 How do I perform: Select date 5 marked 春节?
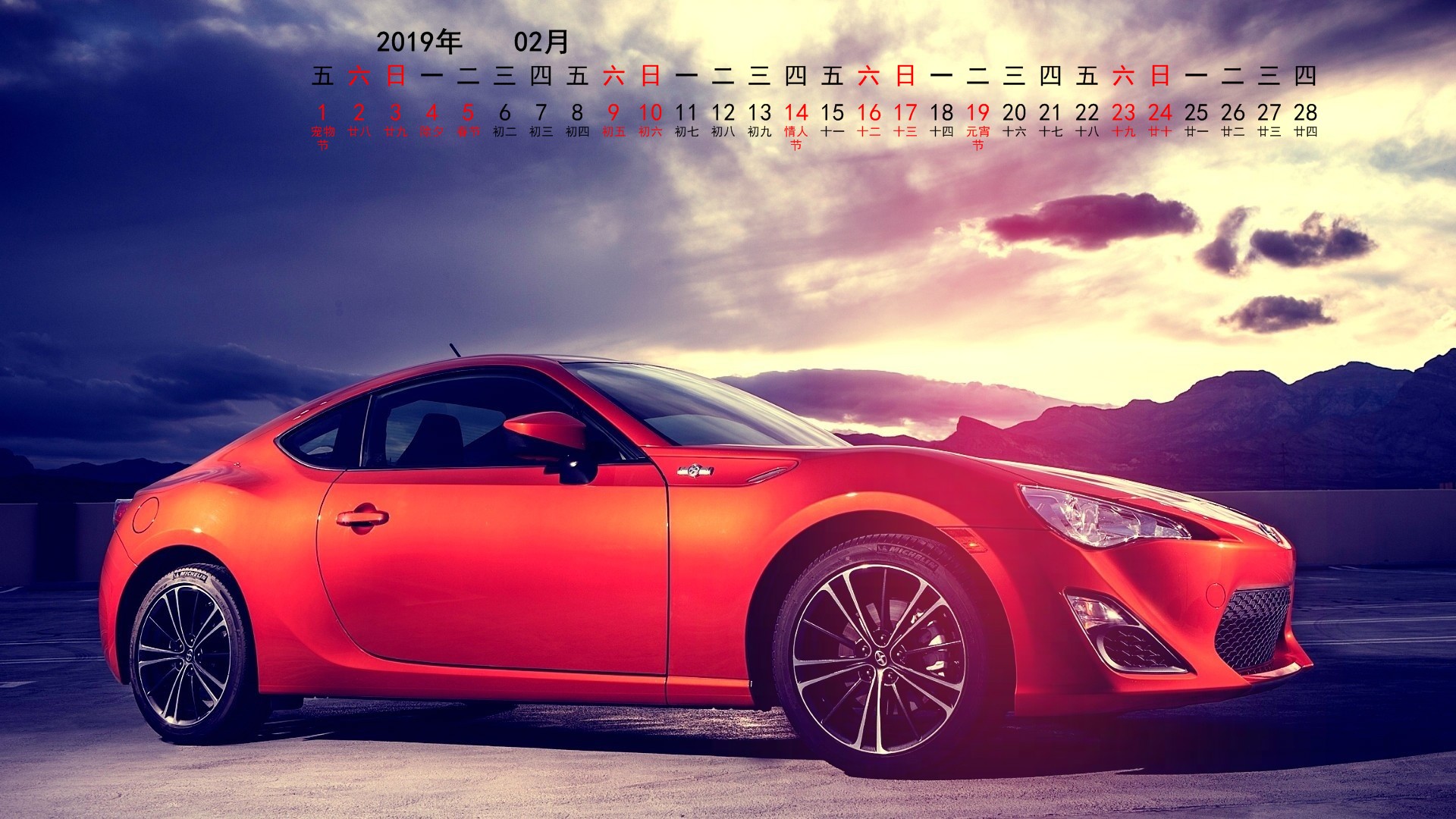point(468,113)
